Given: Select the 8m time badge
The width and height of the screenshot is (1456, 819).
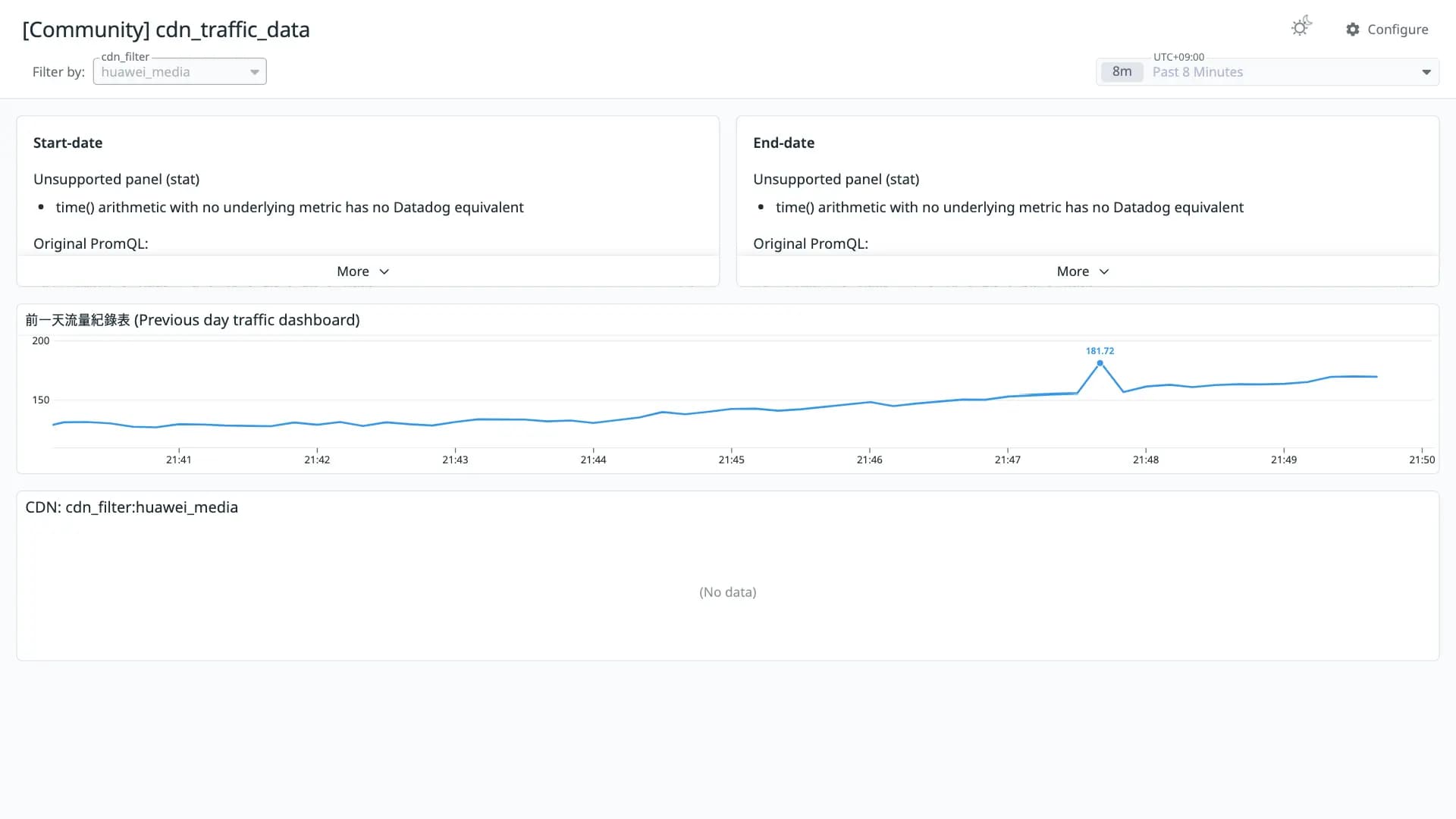Looking at the screenshot, I should [1122, 72].
